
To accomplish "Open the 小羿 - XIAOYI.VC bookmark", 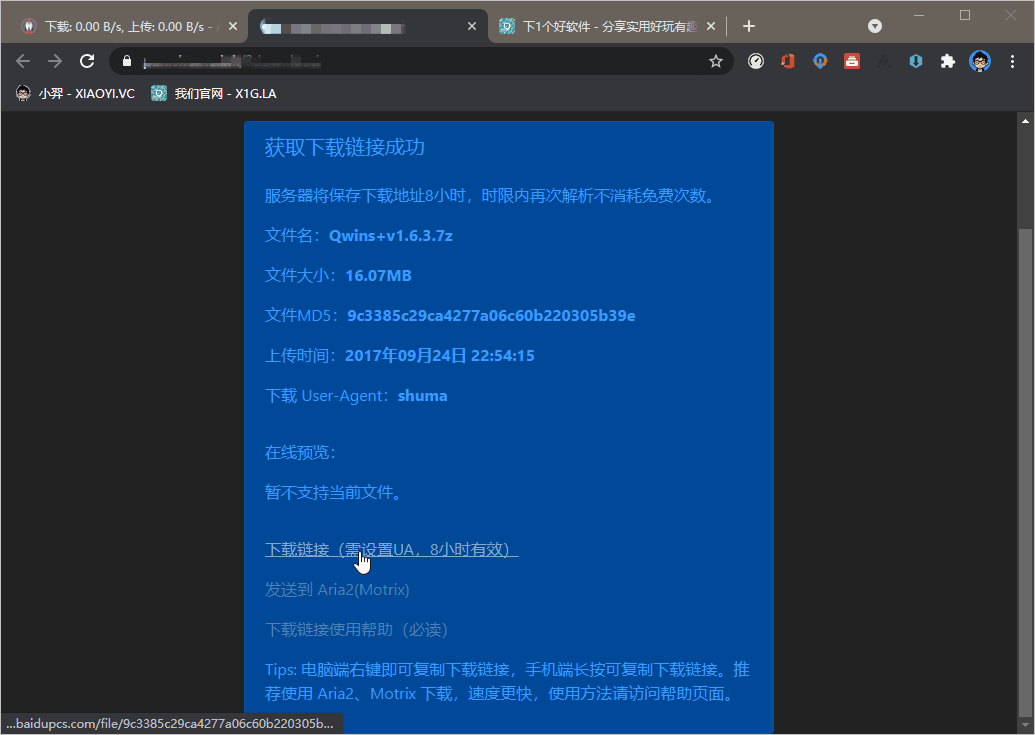I will [x=75, y=94].
